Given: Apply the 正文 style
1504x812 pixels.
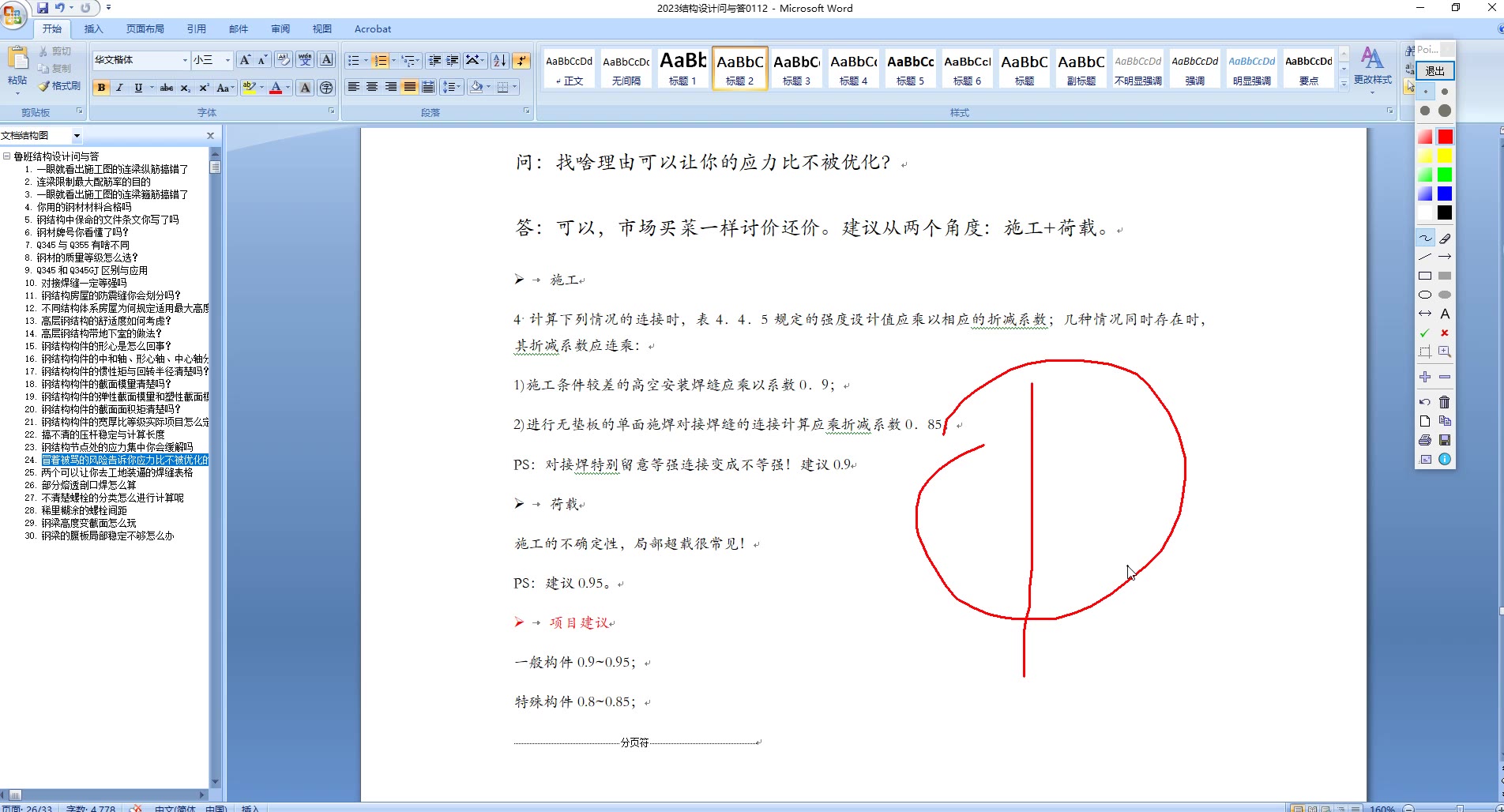Looking at the screenshot, I should click(570, 68).
